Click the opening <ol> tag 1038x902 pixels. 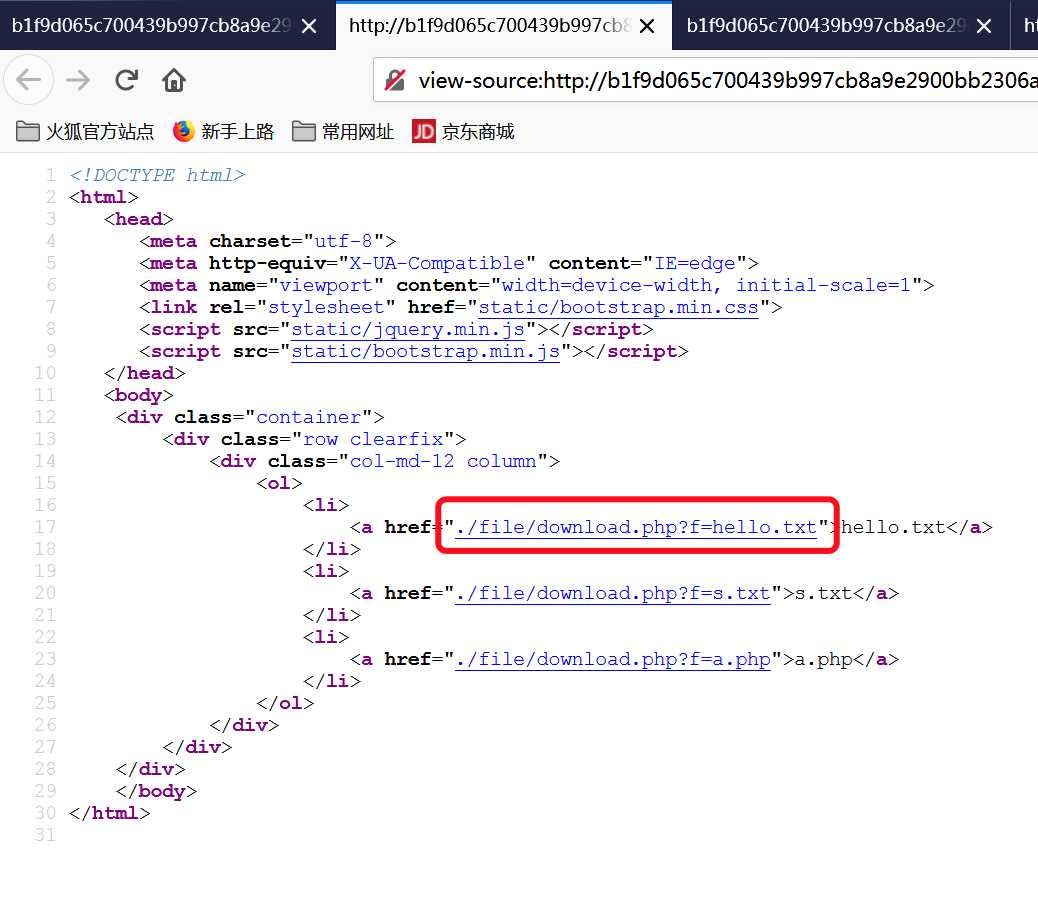[x=279, y=483]
